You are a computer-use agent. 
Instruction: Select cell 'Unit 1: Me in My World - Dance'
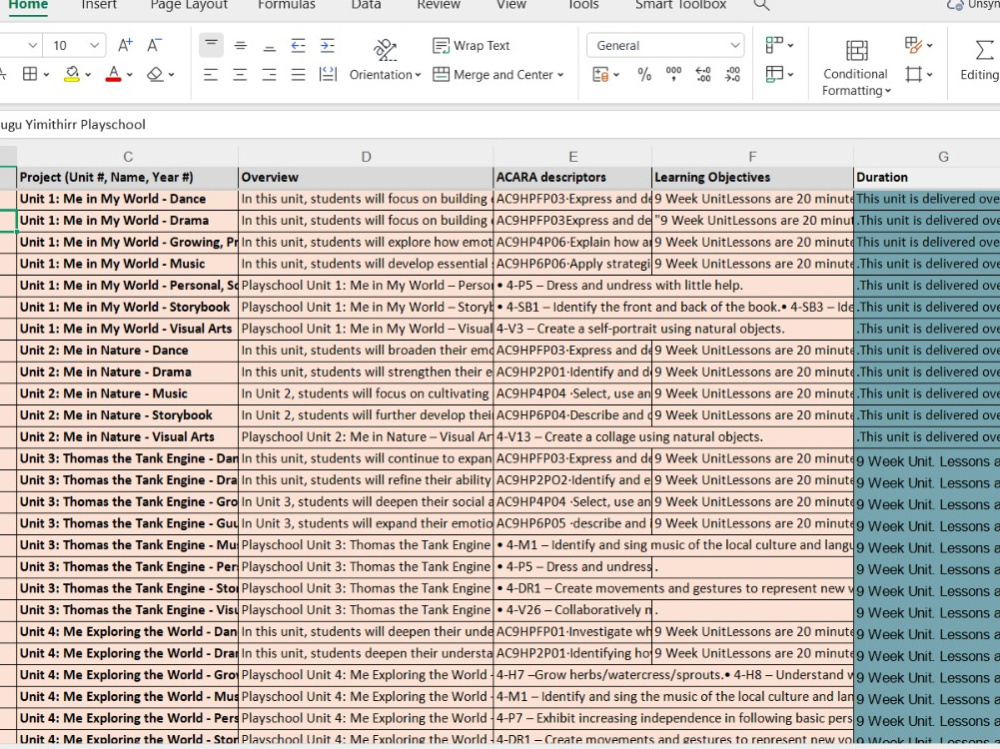pyautogui.click(x=128, y=199)
